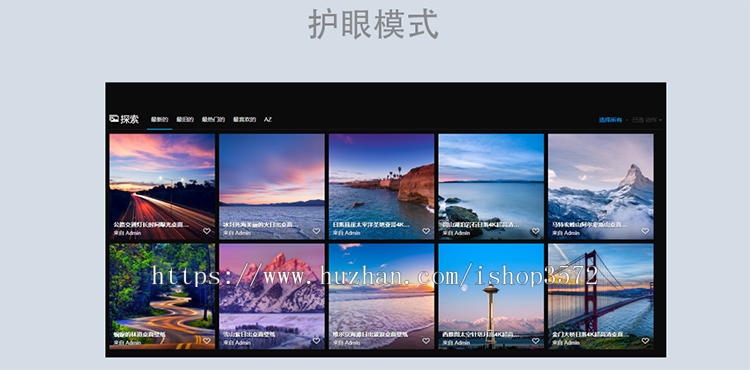The width and height of the screenshot is (750, 370).
Task: Open the Matterhorn snowy peak thumbnail
Action: (x=601, y=186)
